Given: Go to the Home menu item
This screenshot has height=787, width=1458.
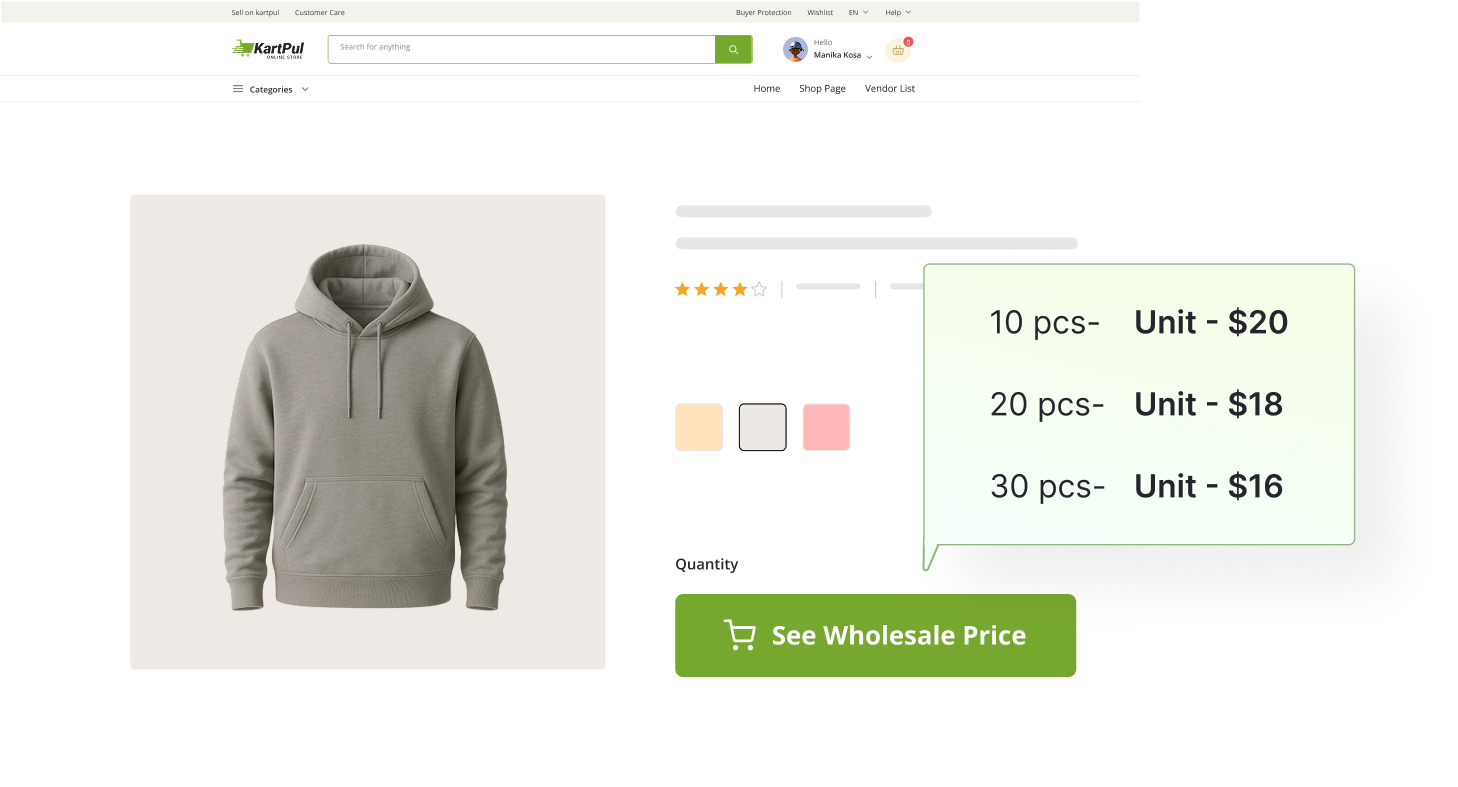Looking at the screenshot, I should click(767, 89).
